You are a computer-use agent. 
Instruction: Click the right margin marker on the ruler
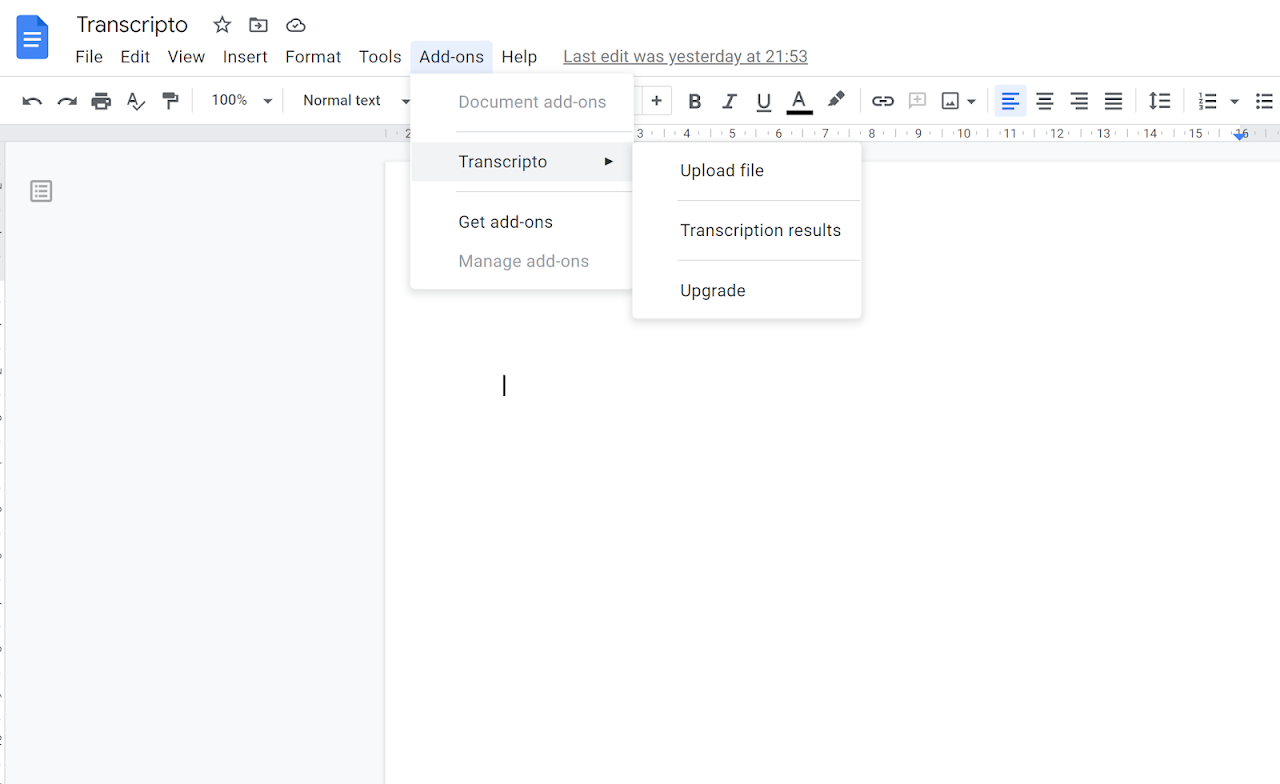coord(1241,135)
